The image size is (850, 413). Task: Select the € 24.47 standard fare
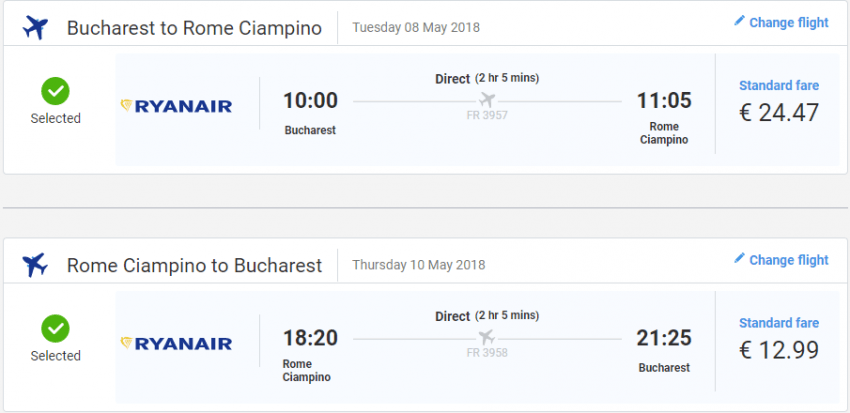(778, 111)
